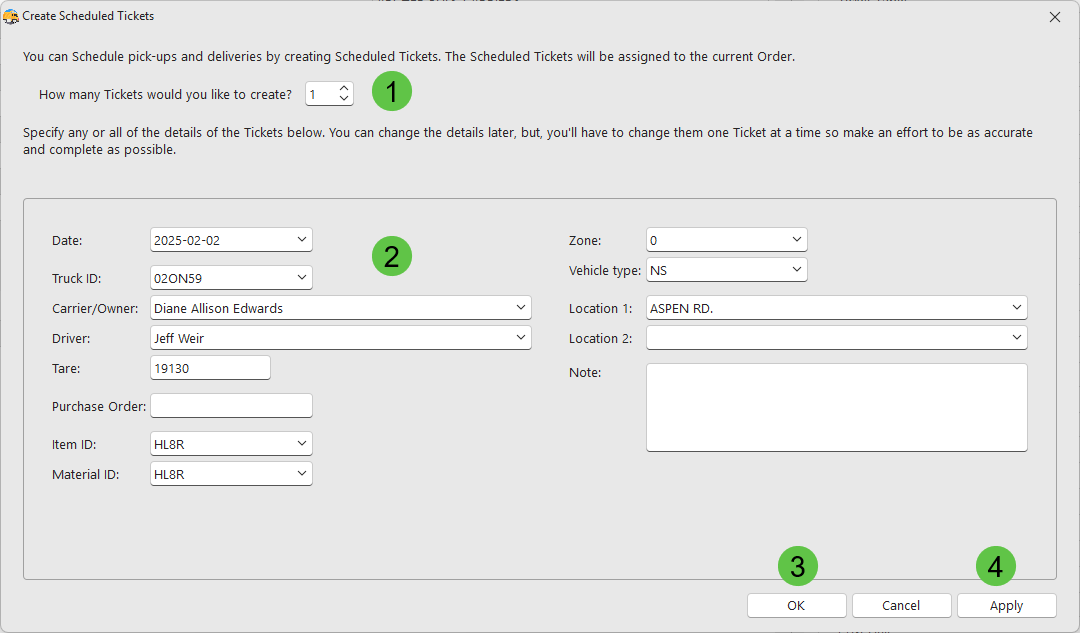Screen dimensions: 1080x633
Task: Open the Carrier/Owner dropdown list
Action: (x=521, y=308)
